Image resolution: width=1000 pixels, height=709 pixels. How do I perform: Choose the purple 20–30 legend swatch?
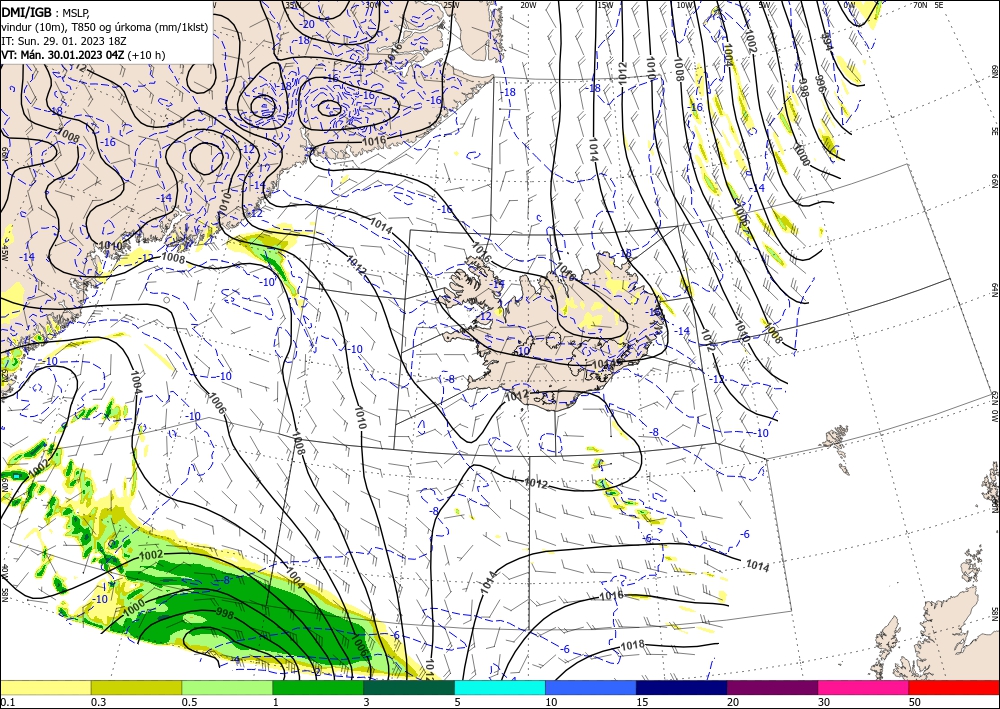tap(772, 687)
